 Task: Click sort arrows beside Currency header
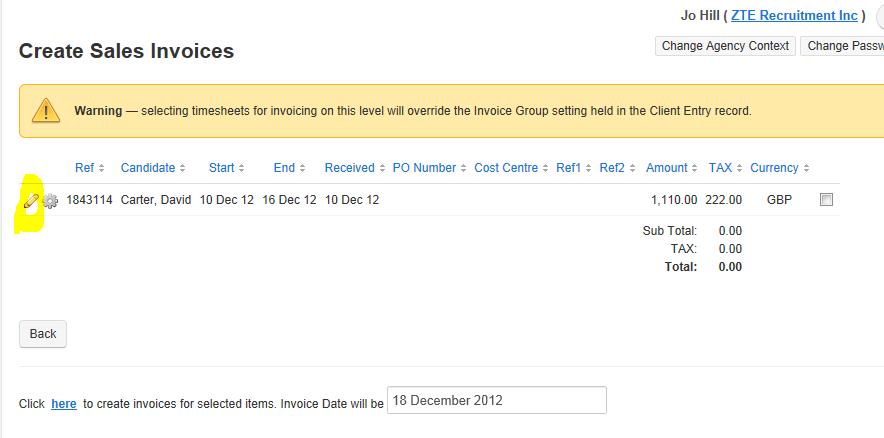pyautogui.click(x=807, y=168)
